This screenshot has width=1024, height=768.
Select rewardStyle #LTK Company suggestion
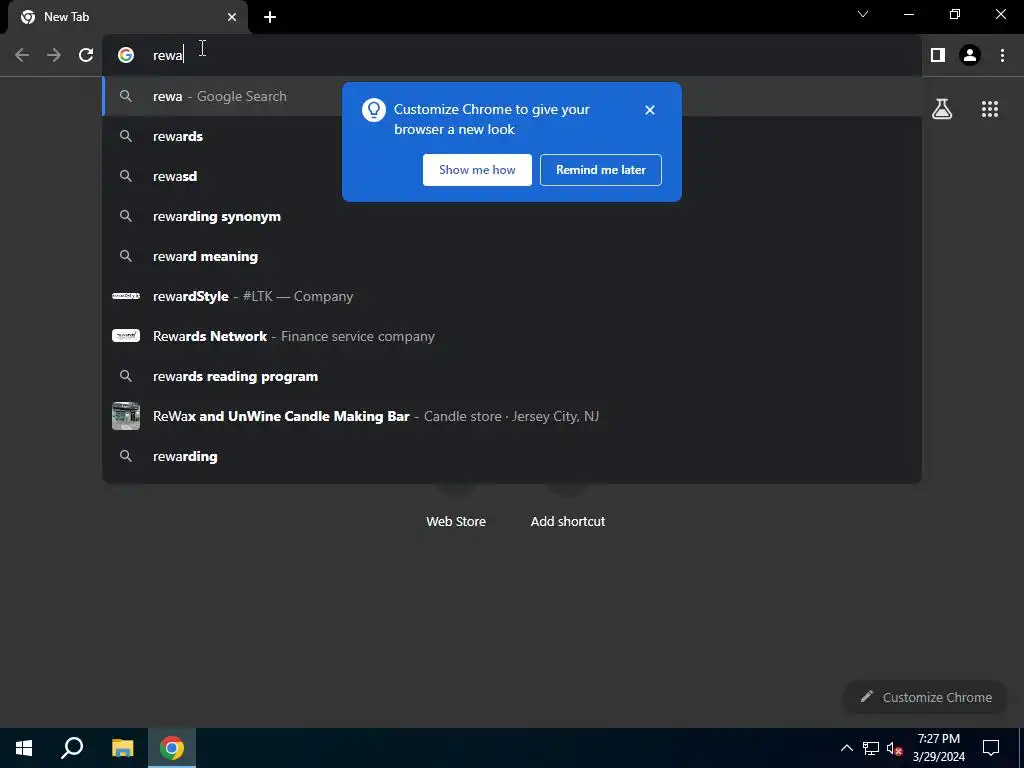[x=512, y=296]
